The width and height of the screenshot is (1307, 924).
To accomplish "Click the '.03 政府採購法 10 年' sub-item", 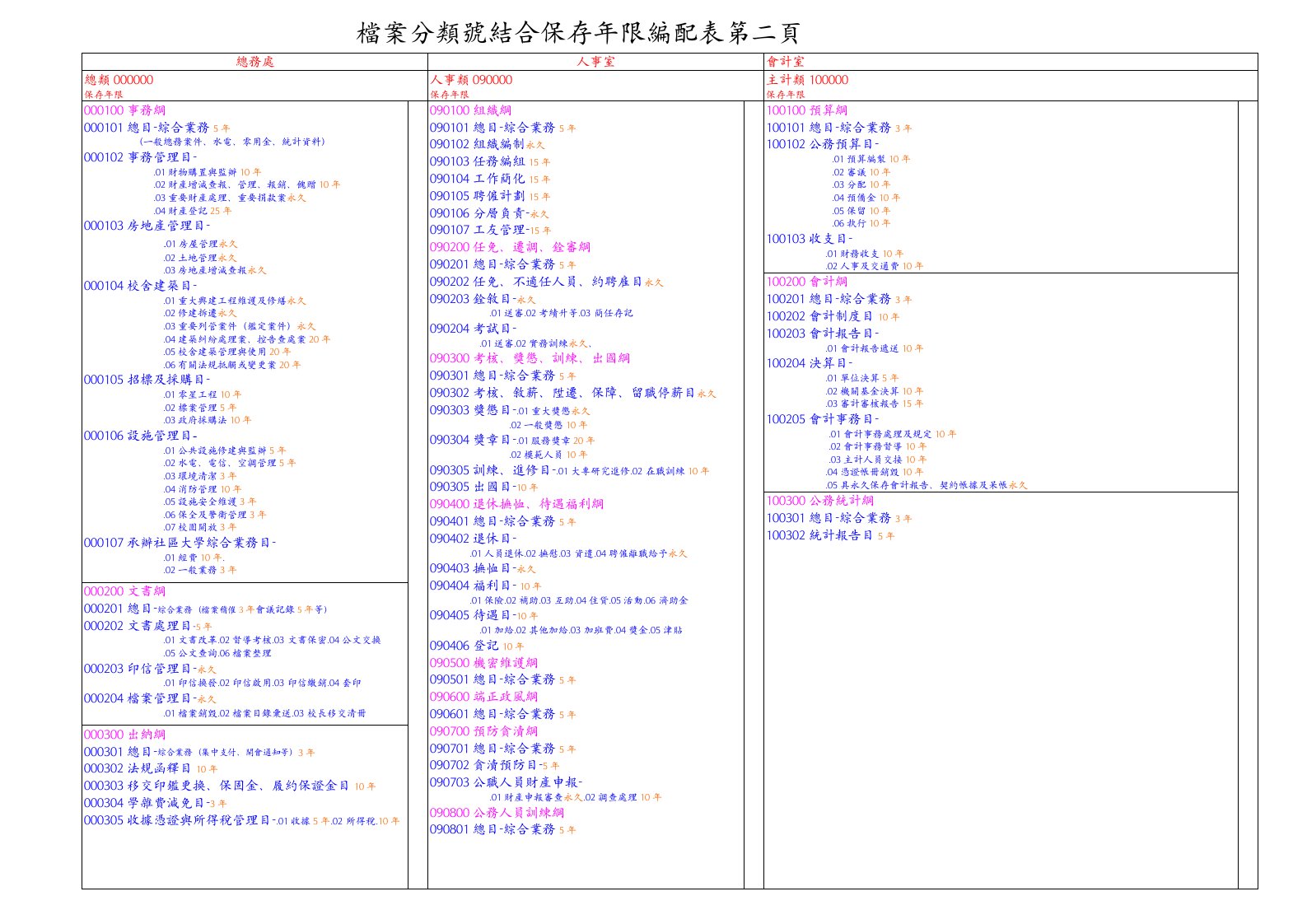I will coord(208,420).
